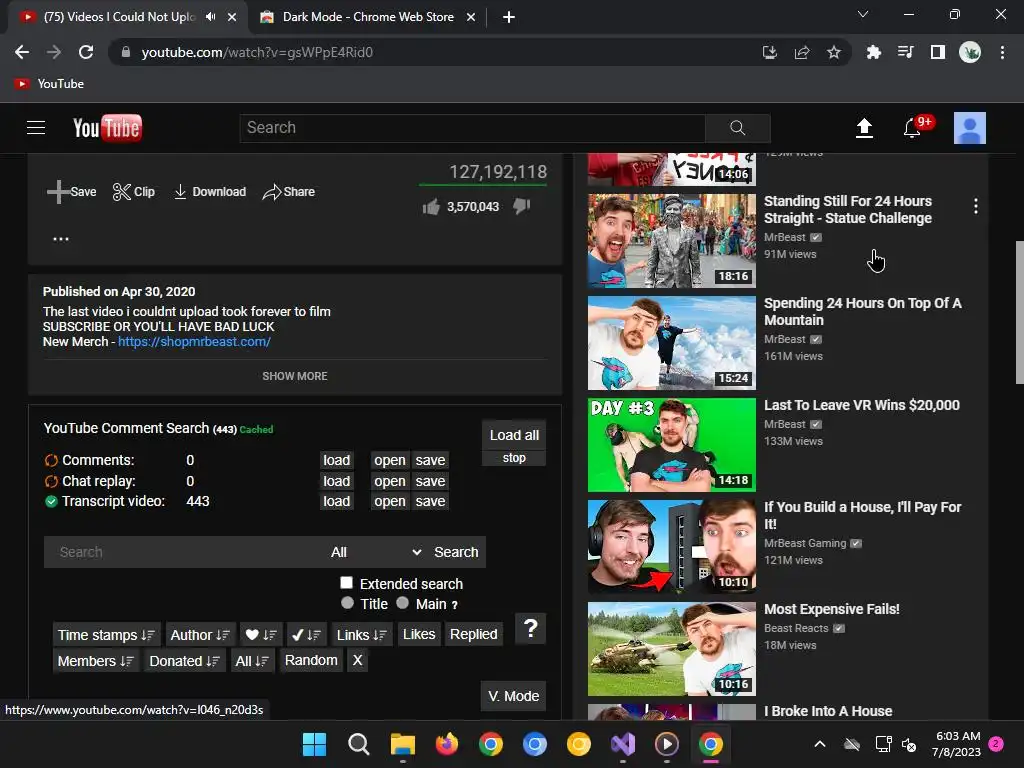Click the Clip scissors button
Viewport: 1024px width, 768px height.
[134, 191]
